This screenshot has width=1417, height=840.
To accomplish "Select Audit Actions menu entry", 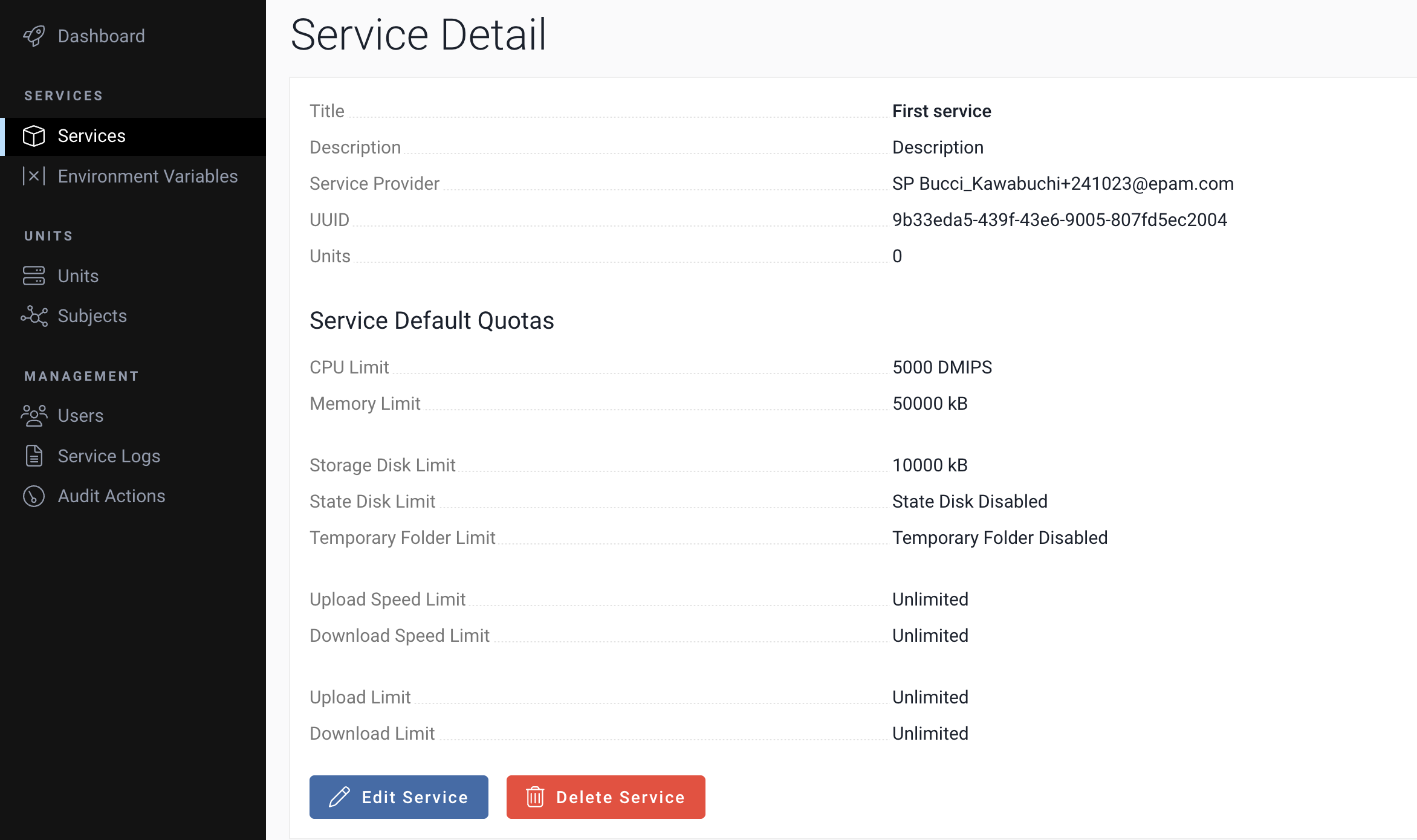I will [x=111, y=496].
